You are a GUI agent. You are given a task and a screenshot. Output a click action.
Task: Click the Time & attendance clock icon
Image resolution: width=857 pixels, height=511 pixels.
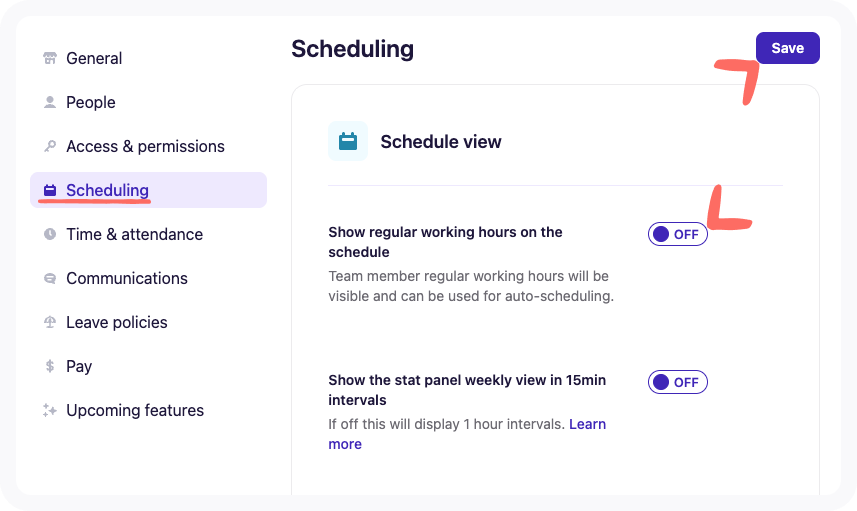click(50, 234)
